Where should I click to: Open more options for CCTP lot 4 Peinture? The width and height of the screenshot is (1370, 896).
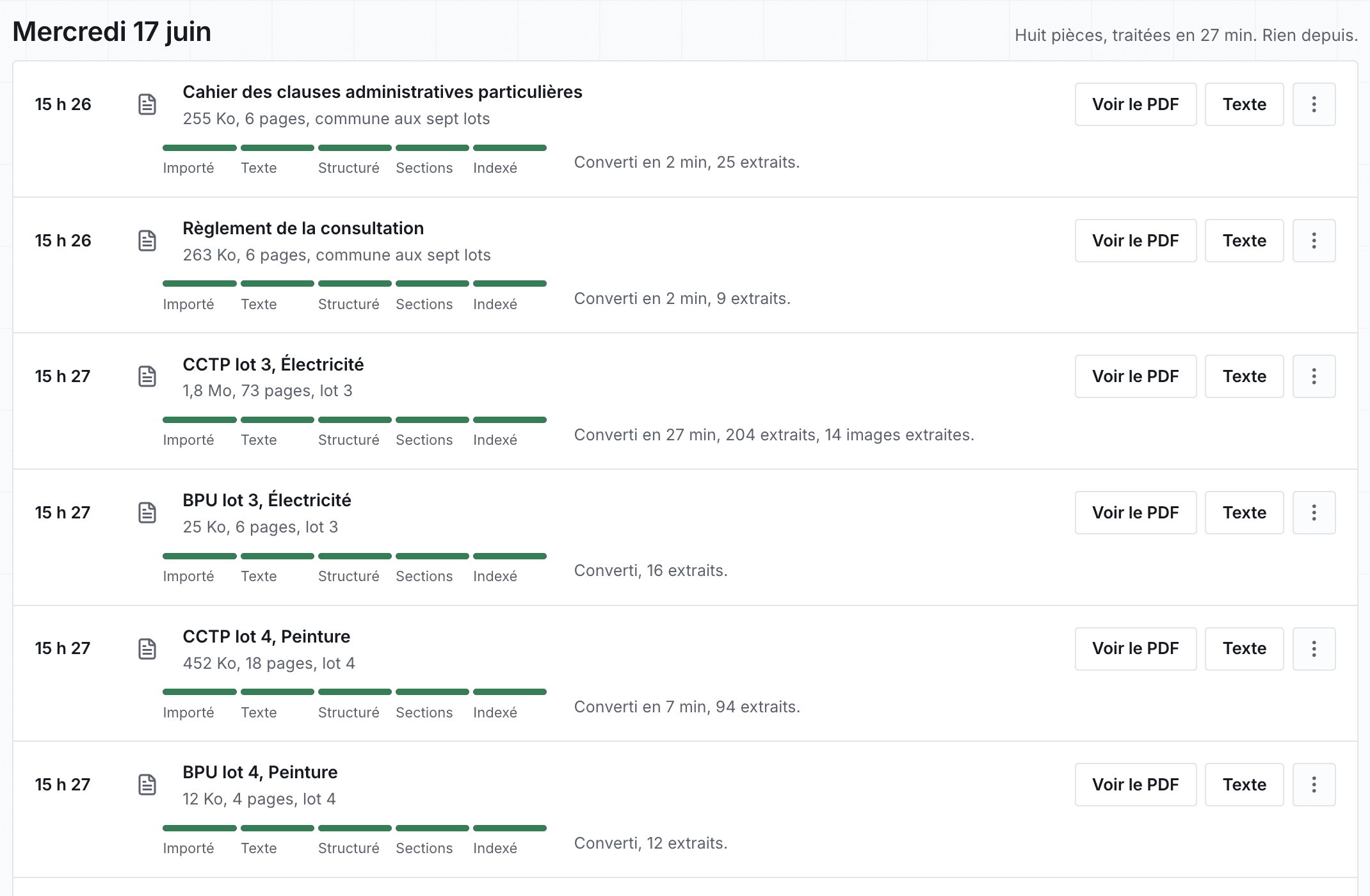point(1314,649)
